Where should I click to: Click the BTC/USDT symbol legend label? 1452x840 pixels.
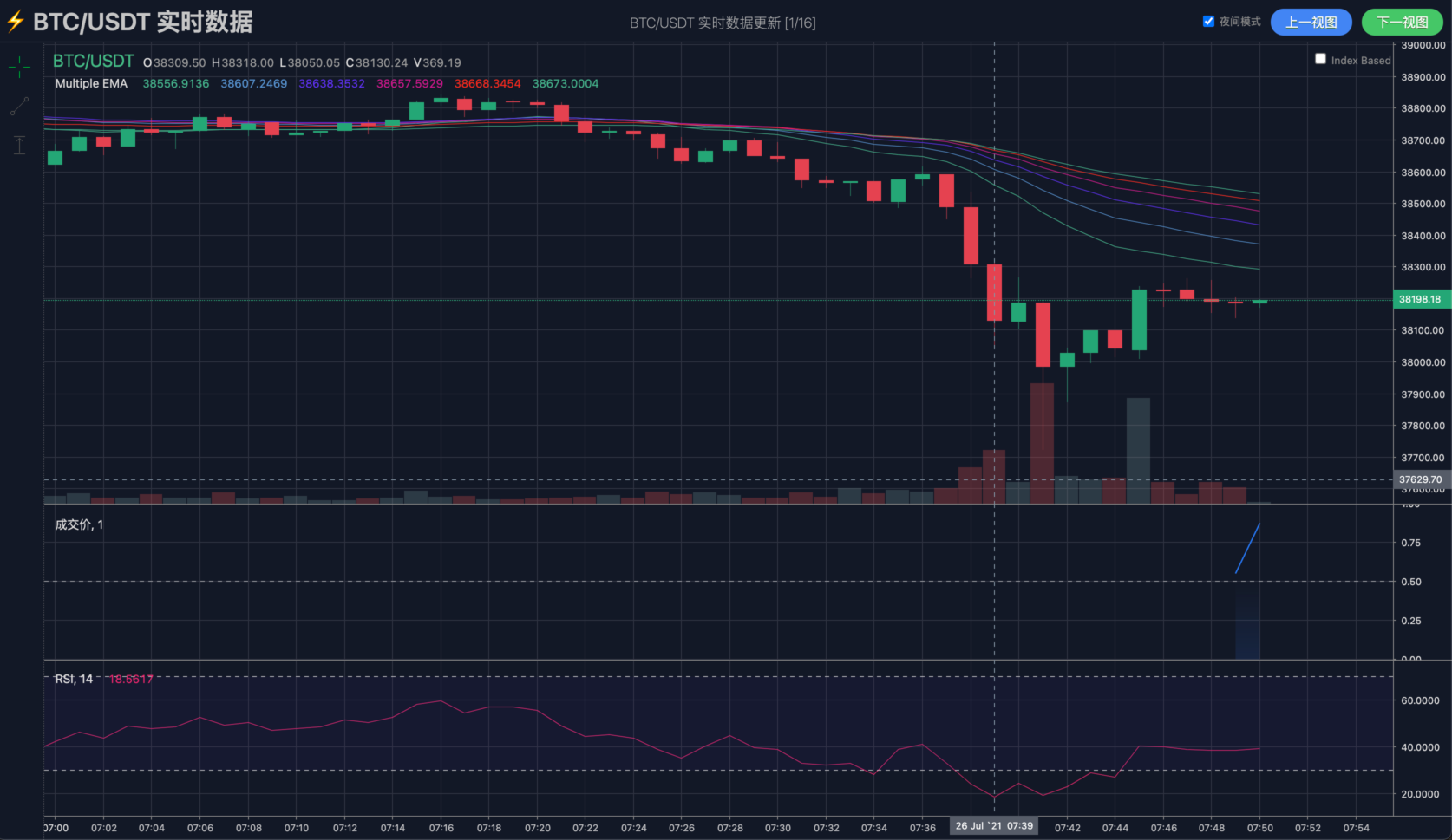point(93,62)
